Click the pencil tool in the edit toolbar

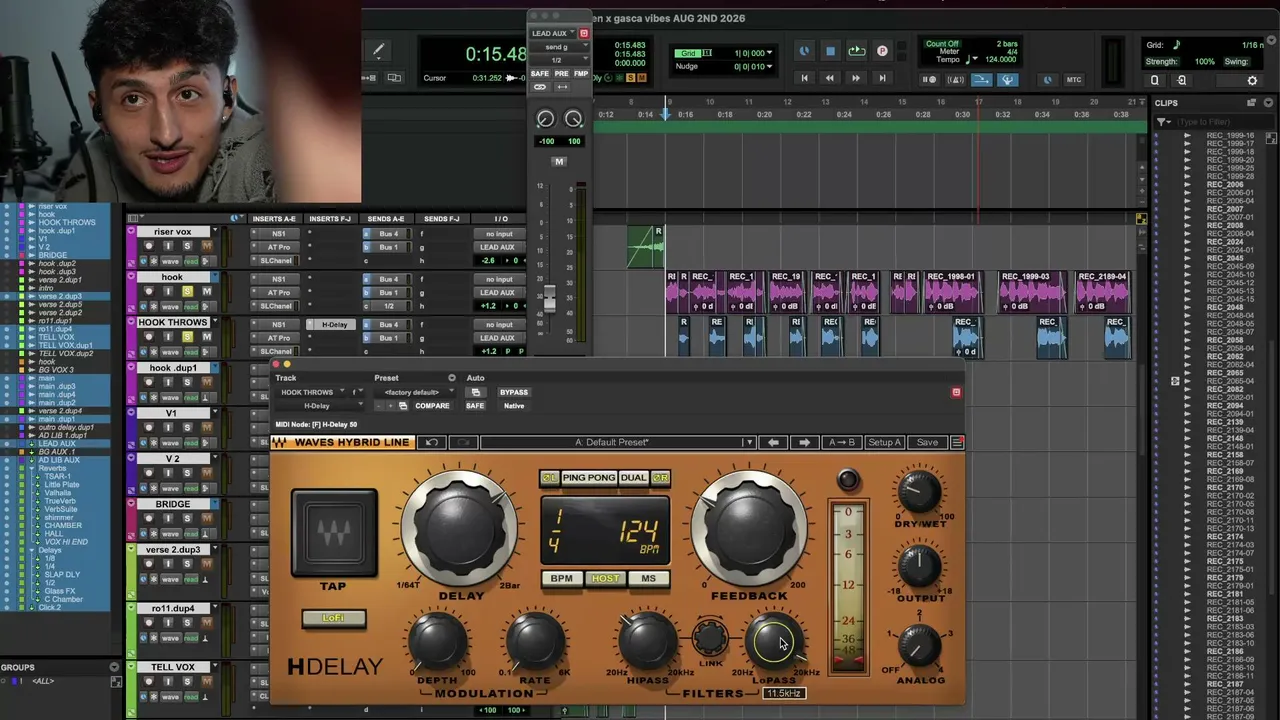coord(378,50)
